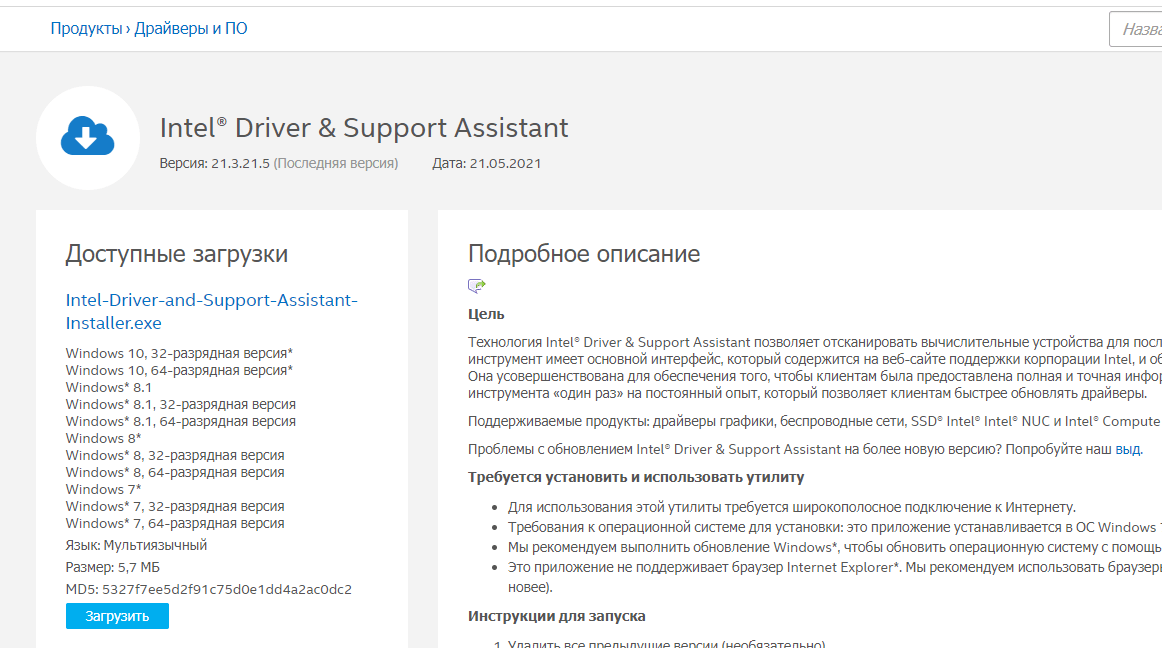Image resolution: width=1162 pixels, height=648 pixels.
Task: Click 'Windows* 7, 32-разрядная версия' row
Action: click(175, 506)
